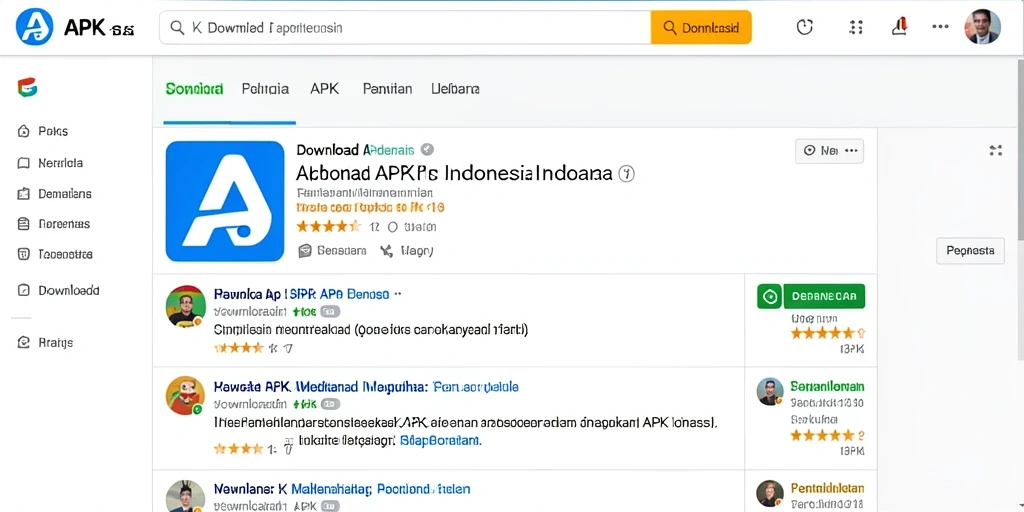The width and height of the screenshot is (1024, 512).
Task: Open the blue Bİapßoratam link
Action: pyautogui.click(x=440, y=441)
